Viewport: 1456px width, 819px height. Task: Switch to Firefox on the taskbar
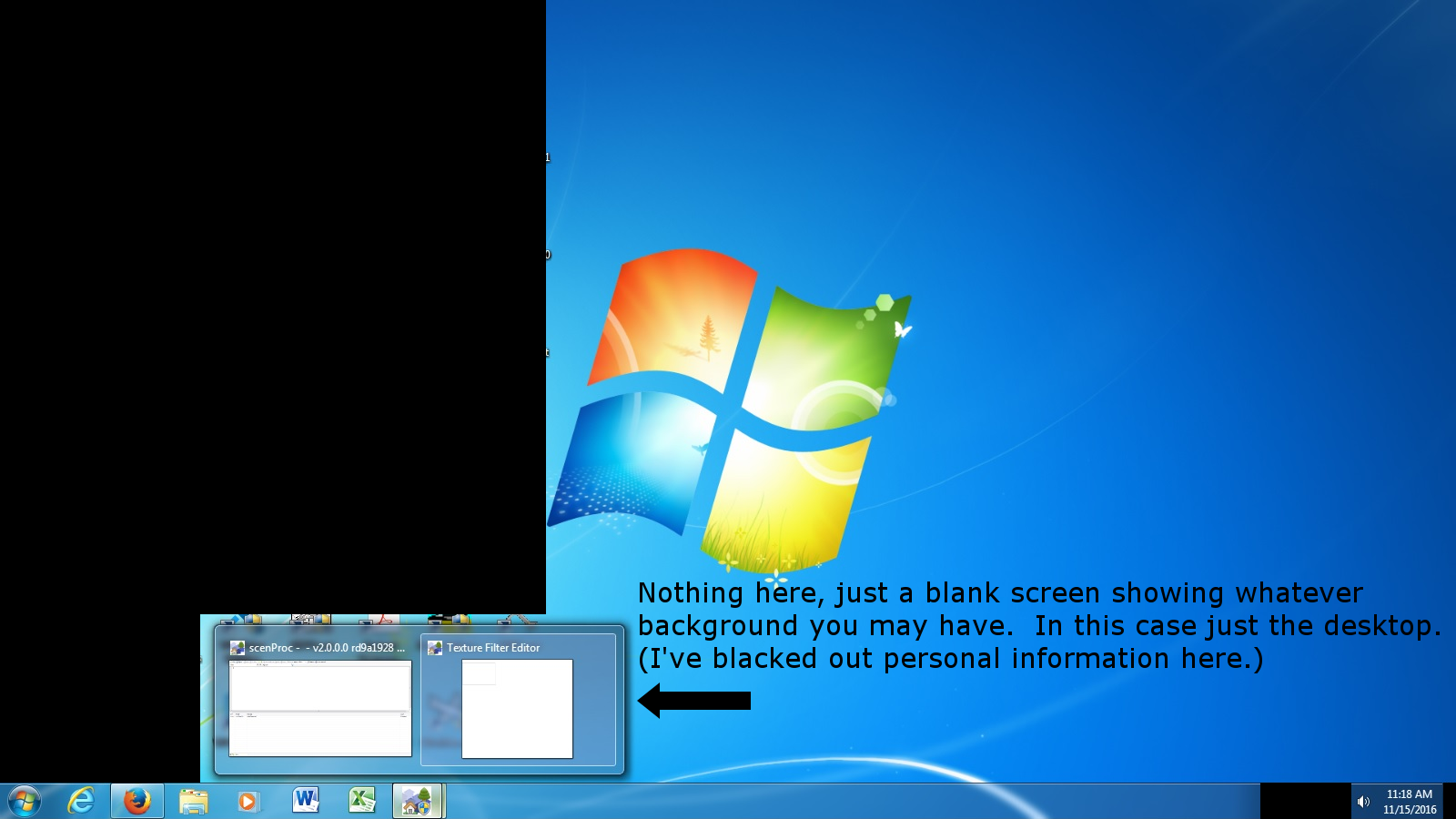(137, 801)
